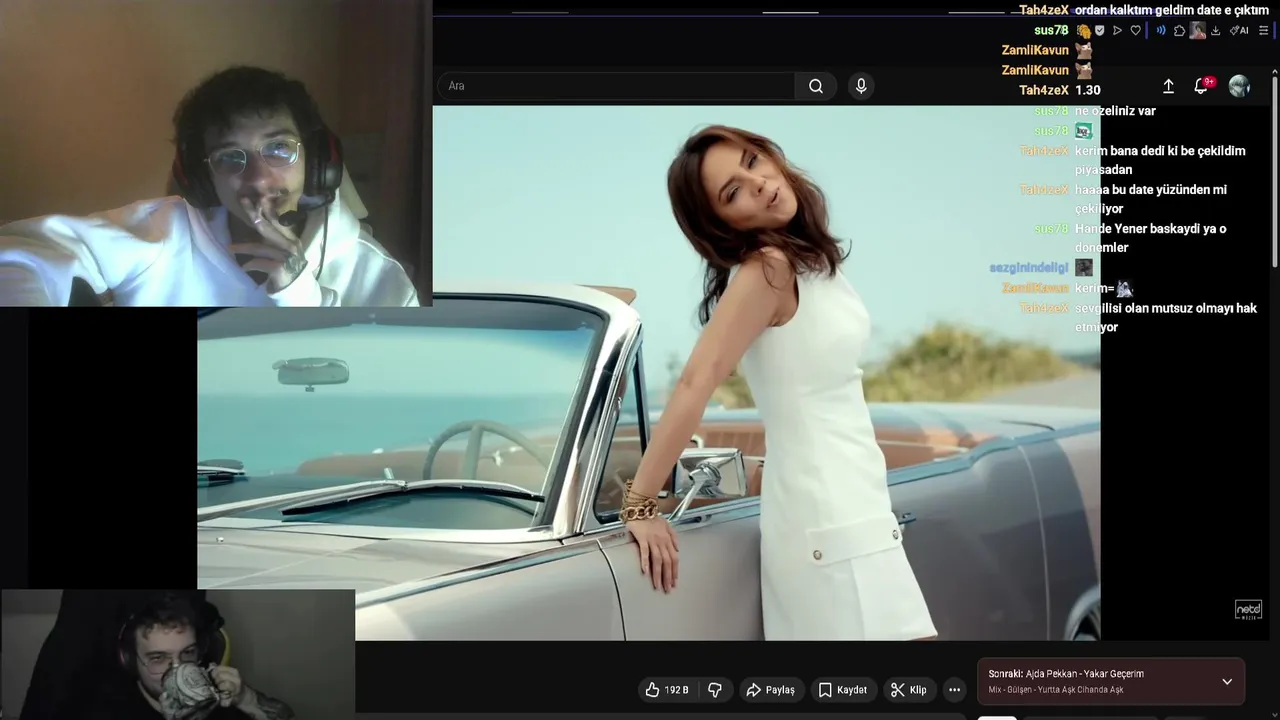
Task: Save video with Kaydet button
Action: pos(842,690)
